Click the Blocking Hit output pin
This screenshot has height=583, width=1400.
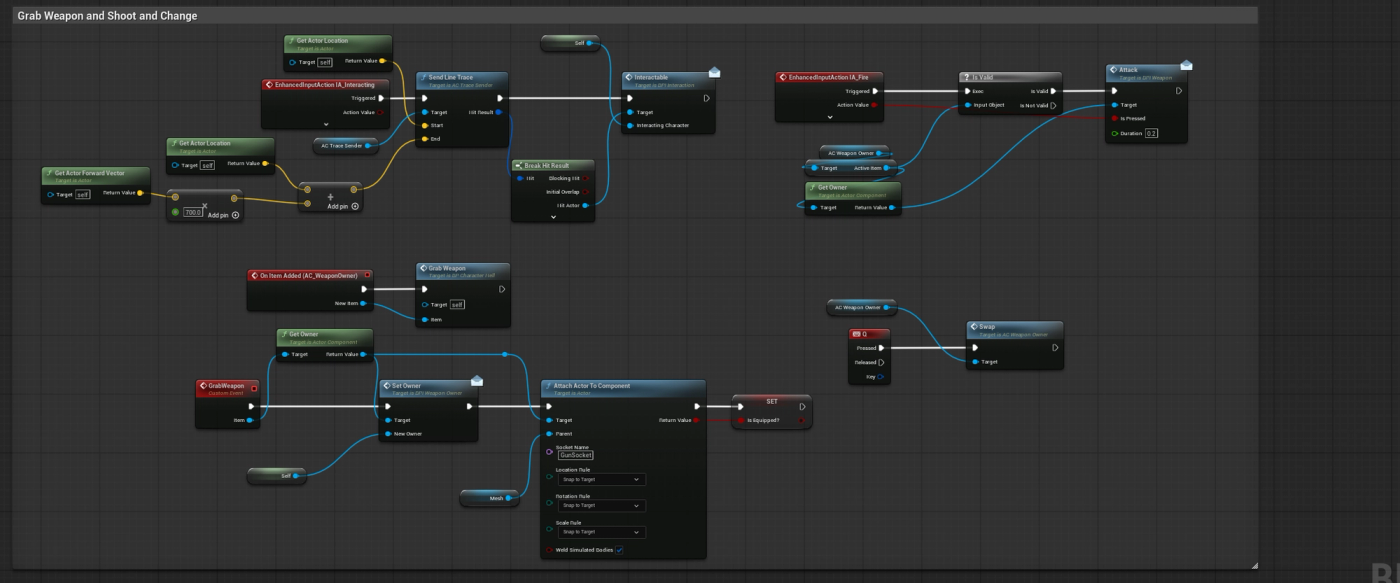[585, 178]
